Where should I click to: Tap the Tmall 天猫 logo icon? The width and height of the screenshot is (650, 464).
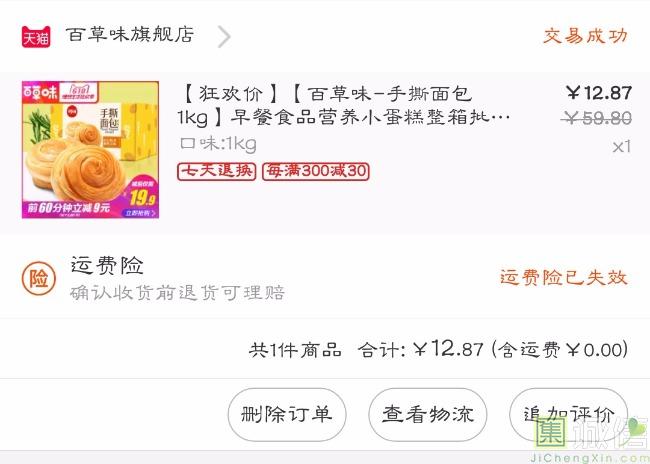click(x=36, y=36)
